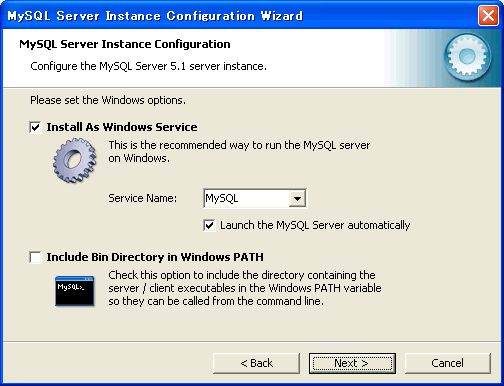
Task: Click the recommended way to run description
Action: 239,152
